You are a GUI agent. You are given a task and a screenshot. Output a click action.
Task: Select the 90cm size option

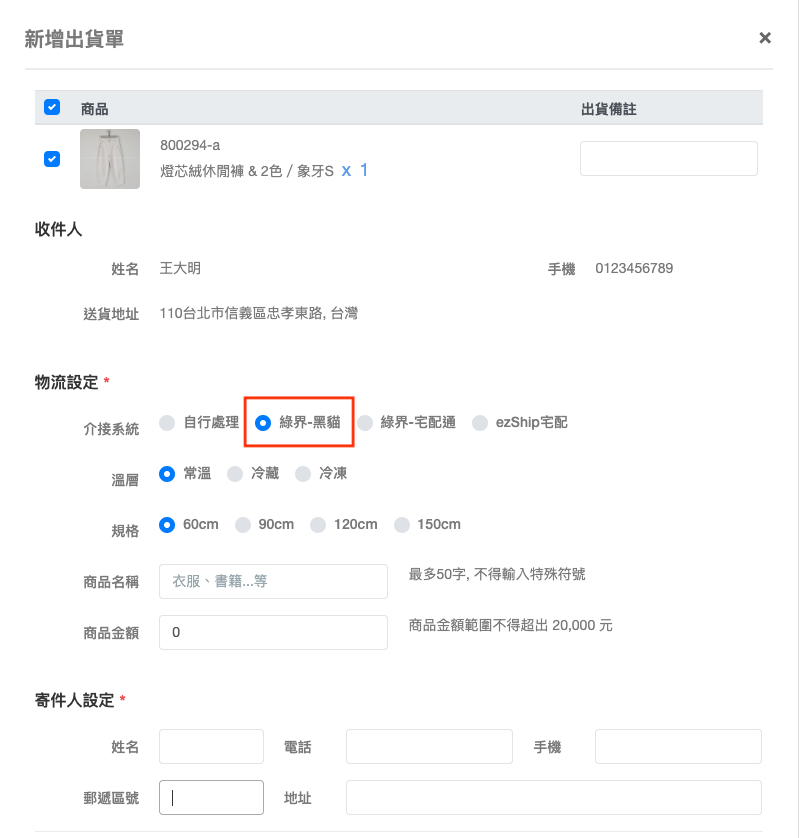tap(243, 525)
